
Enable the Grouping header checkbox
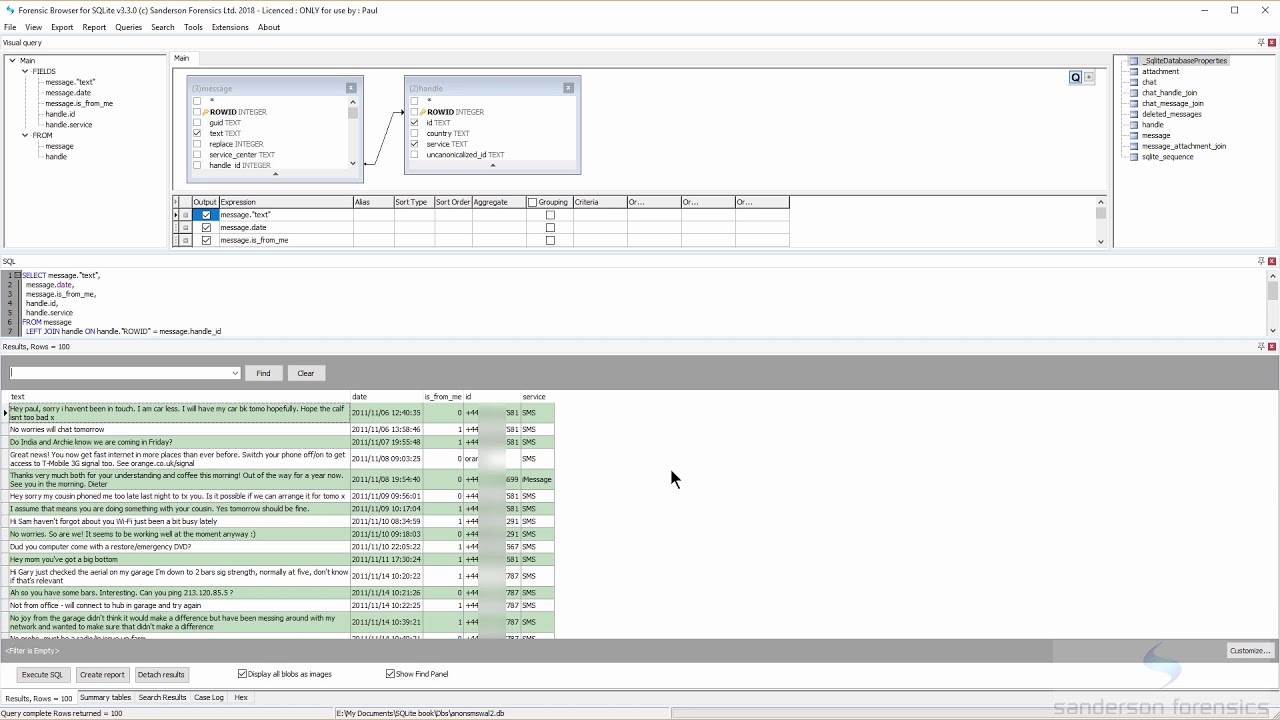click(x=532, y=202)
